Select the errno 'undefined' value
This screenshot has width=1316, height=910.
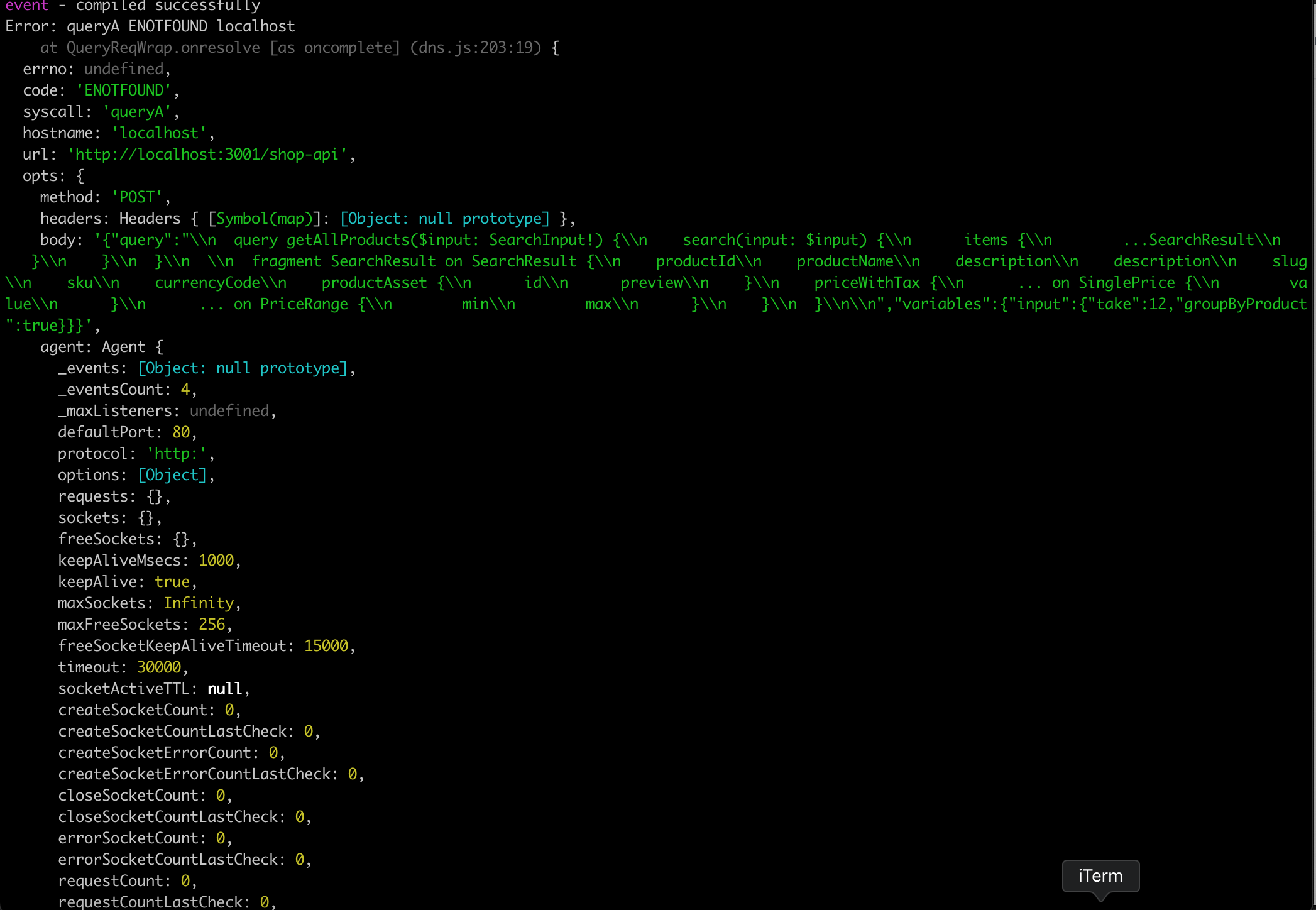coord(123,69)
